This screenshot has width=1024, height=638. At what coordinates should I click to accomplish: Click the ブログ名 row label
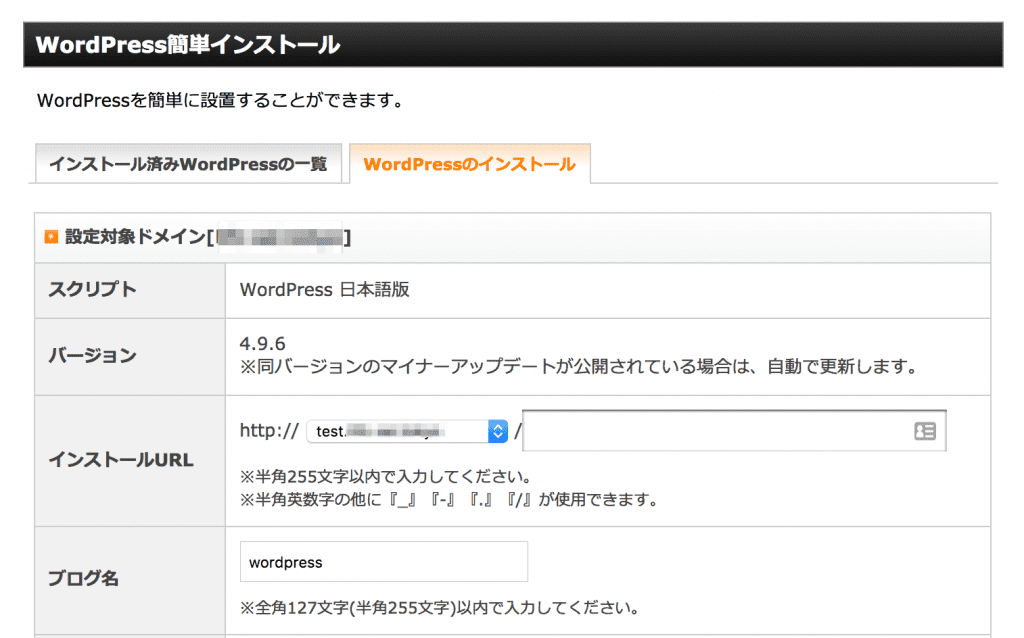click(x=84, y=579)
